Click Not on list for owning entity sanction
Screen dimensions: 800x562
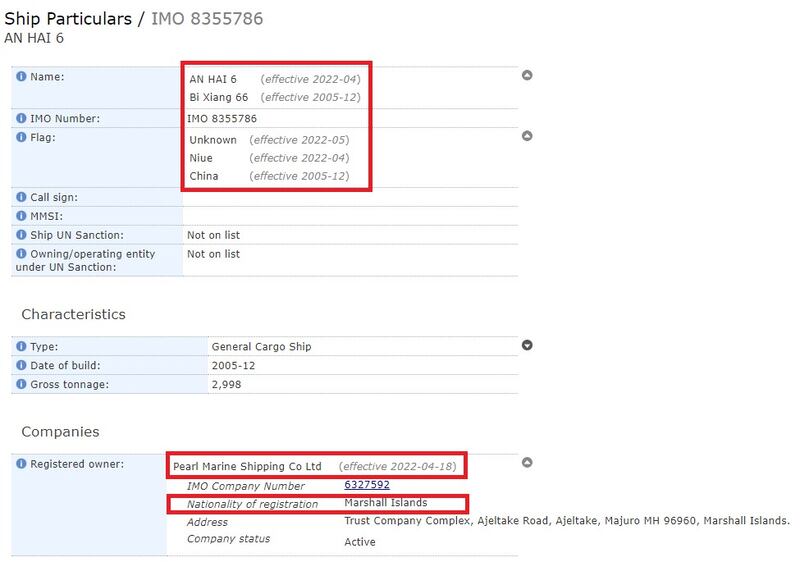point(213,254)
